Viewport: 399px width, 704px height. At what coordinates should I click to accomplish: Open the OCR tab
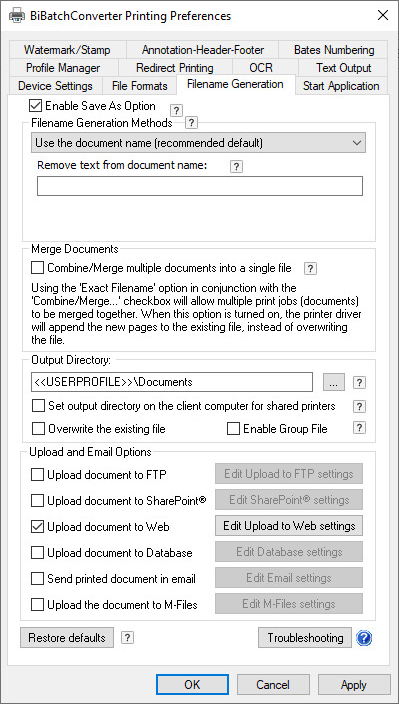point(261,68)
